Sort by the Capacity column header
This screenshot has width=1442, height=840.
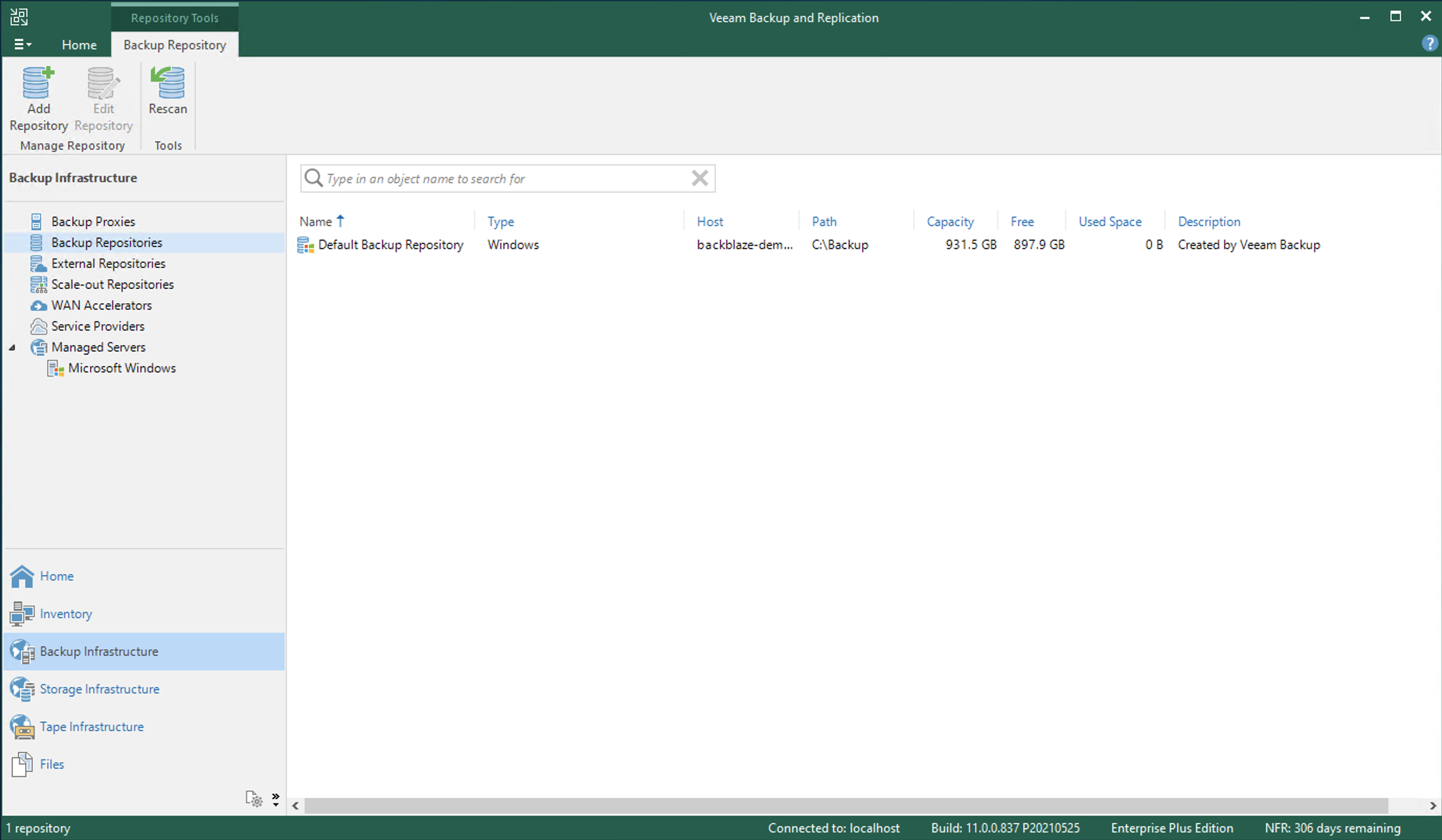[x=950, y=222]
